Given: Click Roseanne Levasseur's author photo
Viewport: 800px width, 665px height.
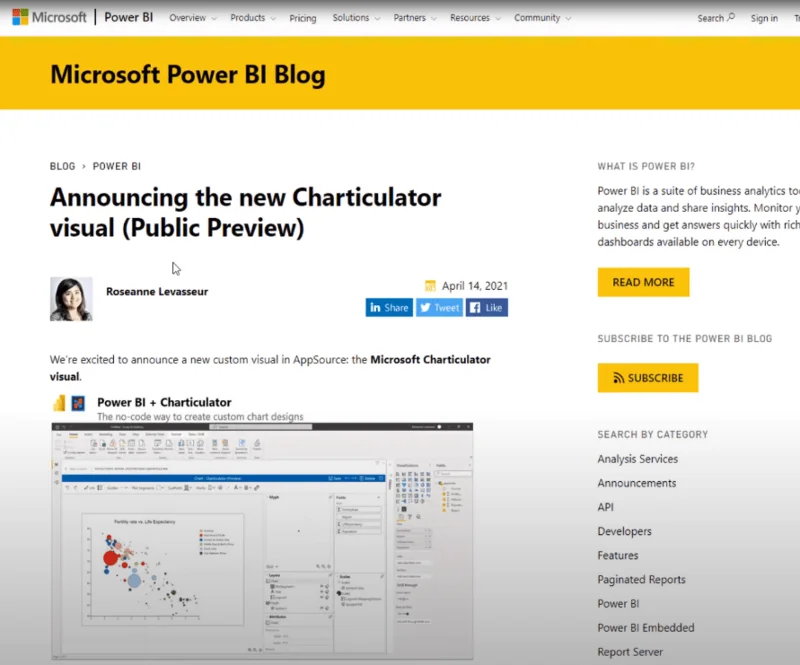Looking at the screenshot, I should click(x=71, y=299).
